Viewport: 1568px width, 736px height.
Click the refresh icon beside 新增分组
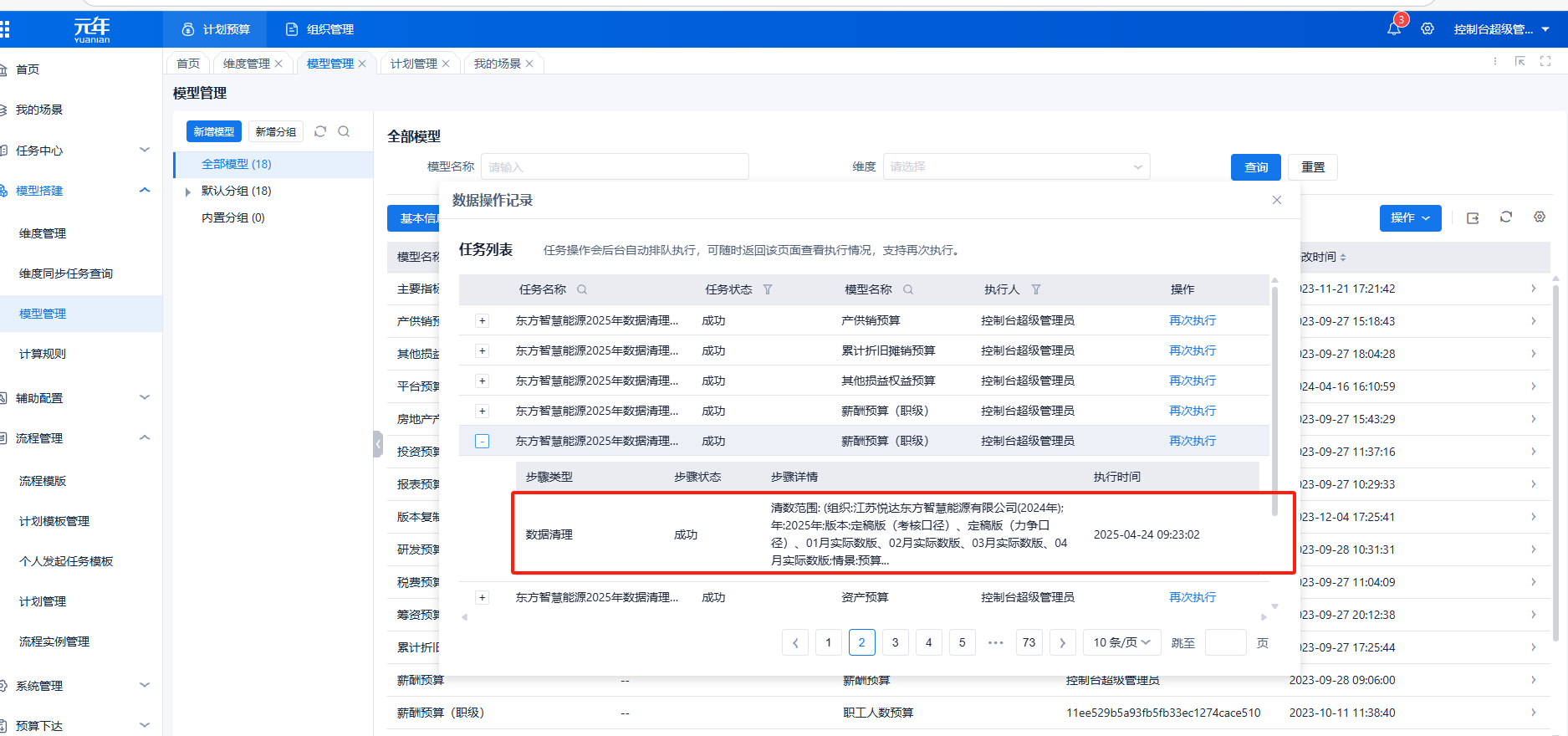click(x=320, y=131)
